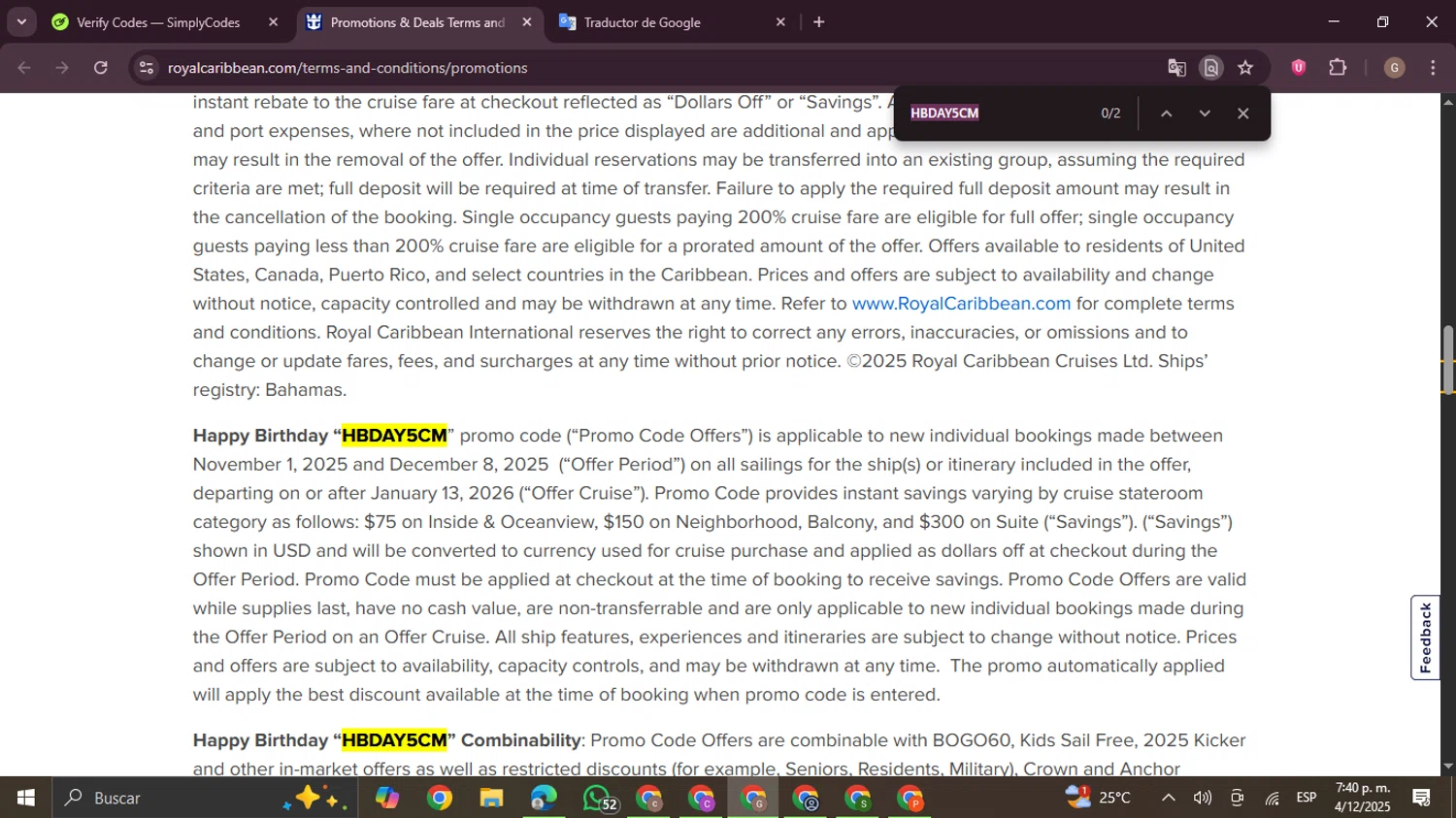Switch the ESP input language

coord(1307,798)
